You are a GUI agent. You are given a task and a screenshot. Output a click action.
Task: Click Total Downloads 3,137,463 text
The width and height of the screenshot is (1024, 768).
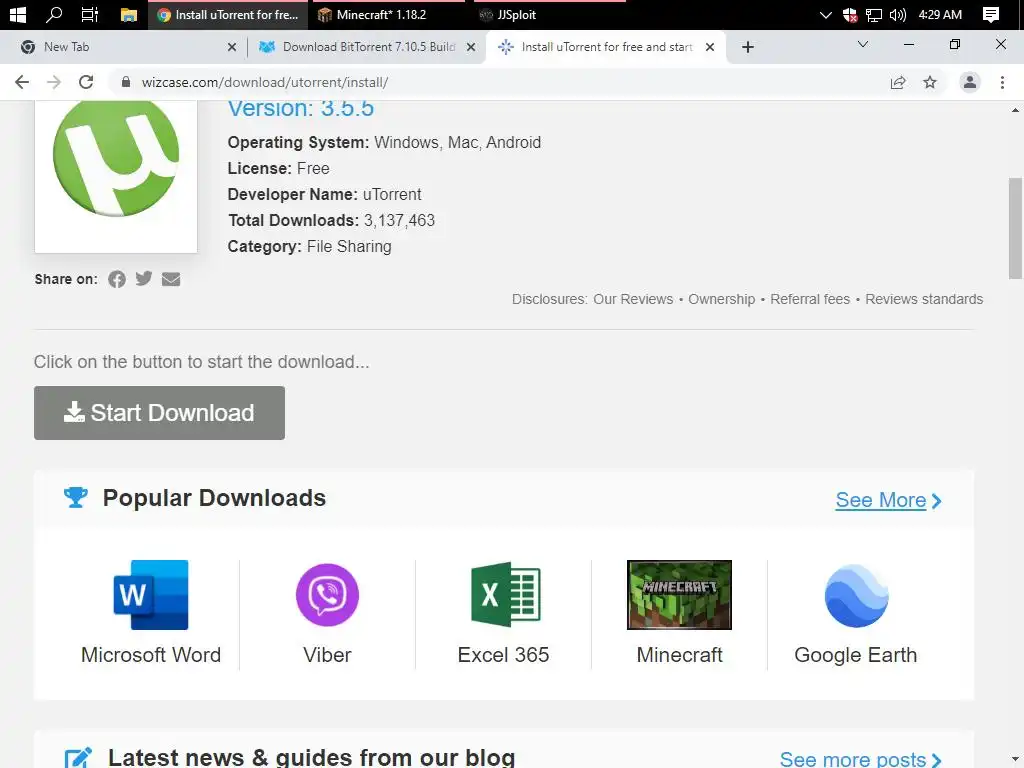[x=331, y=221]
